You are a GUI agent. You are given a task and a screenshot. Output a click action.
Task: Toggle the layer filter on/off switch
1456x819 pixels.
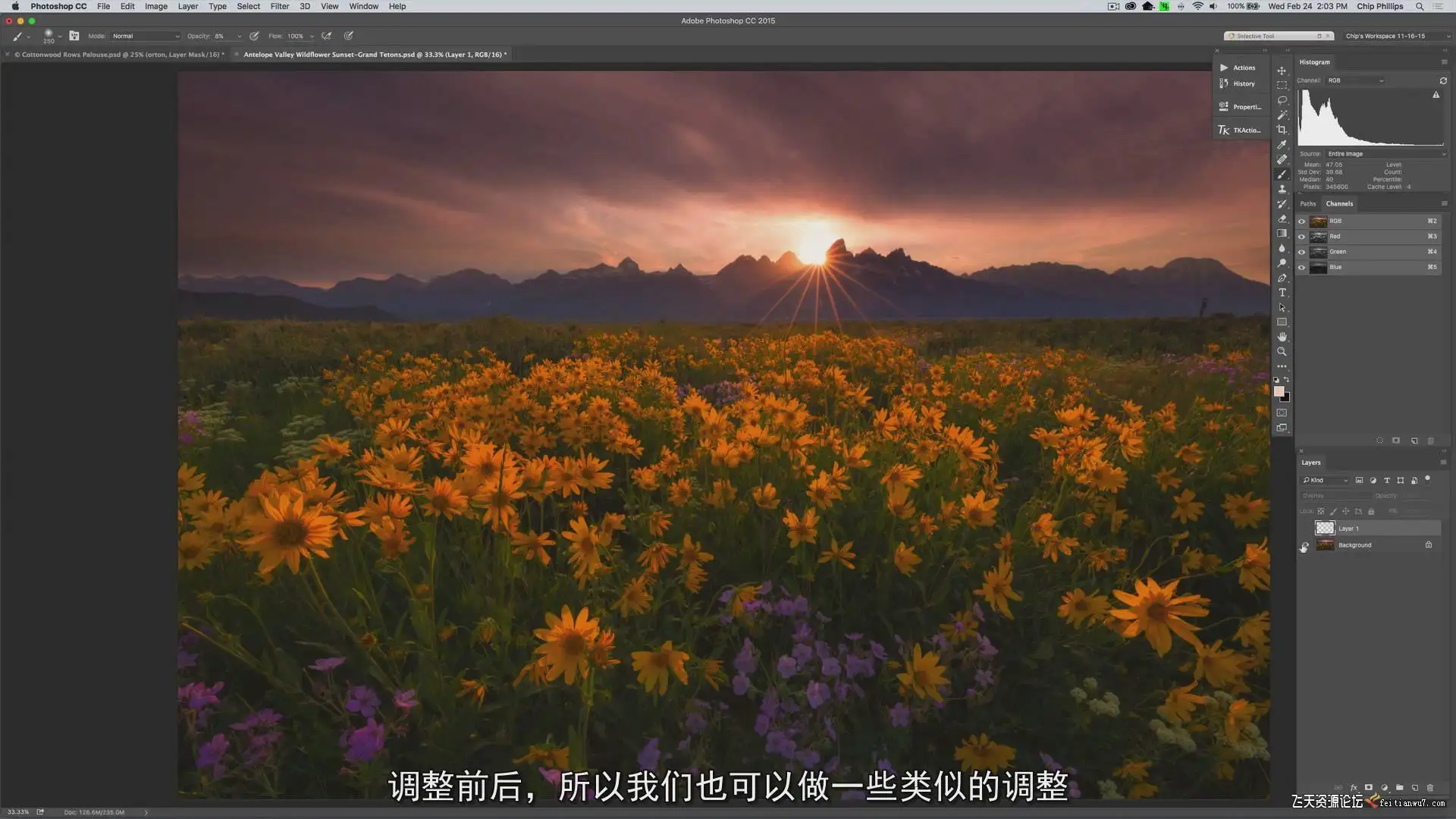(x=1428, y=479)
